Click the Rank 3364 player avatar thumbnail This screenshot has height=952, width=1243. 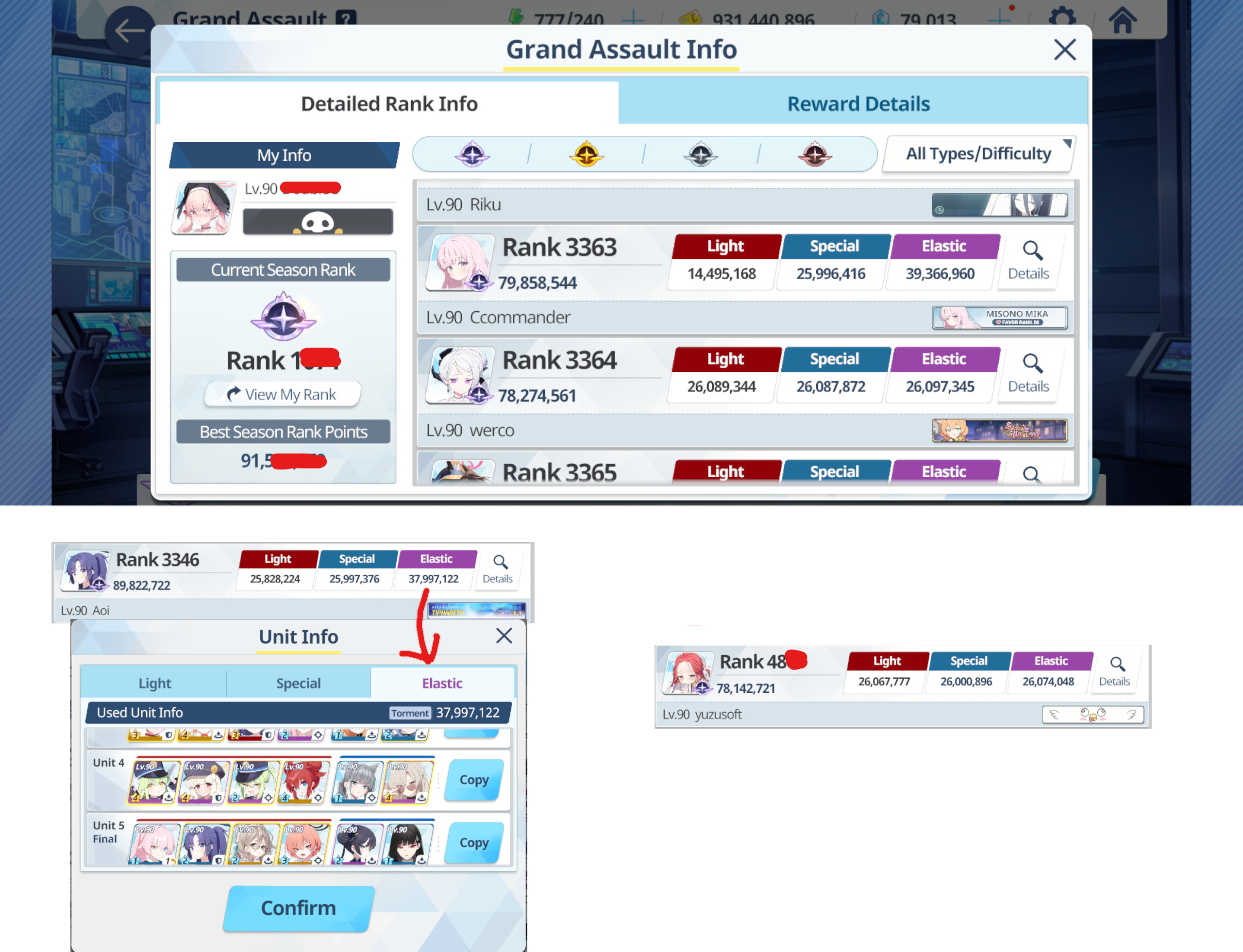pos(459,375)
